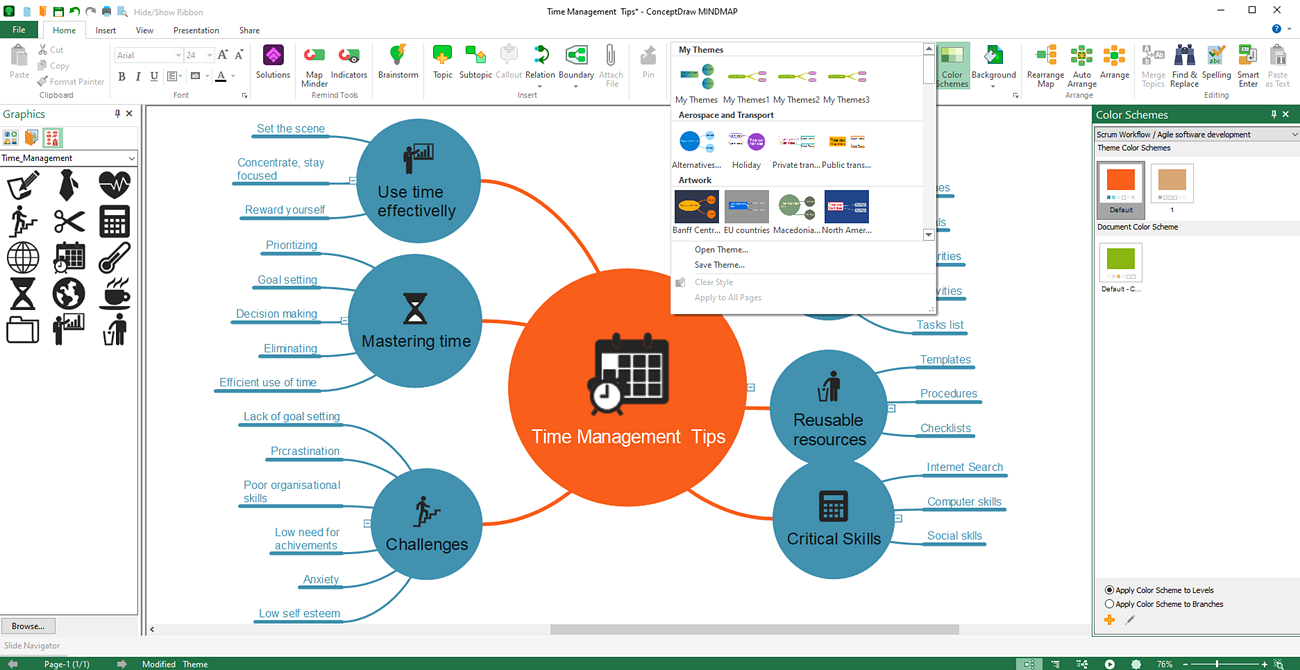Screen dimensions: 1300x670
Task: Toggle Italic formatting
Action: (138, 76)
